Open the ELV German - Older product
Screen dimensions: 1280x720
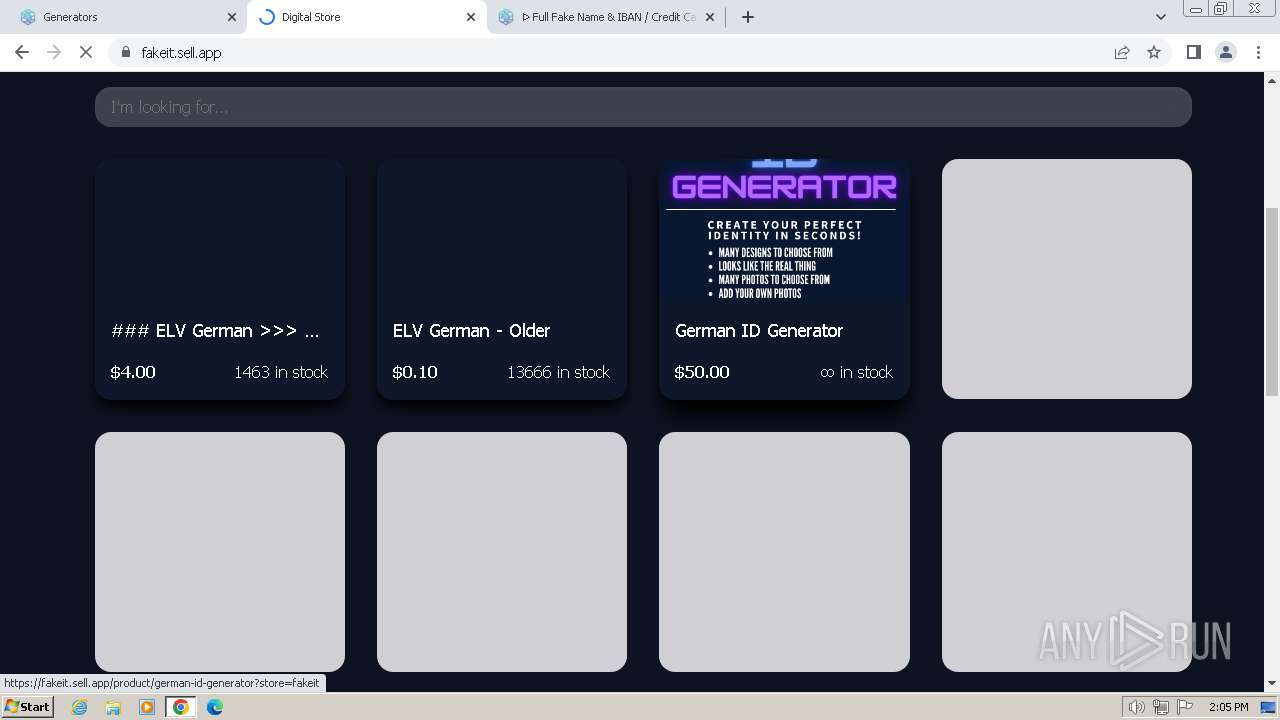tap(502, 279)
